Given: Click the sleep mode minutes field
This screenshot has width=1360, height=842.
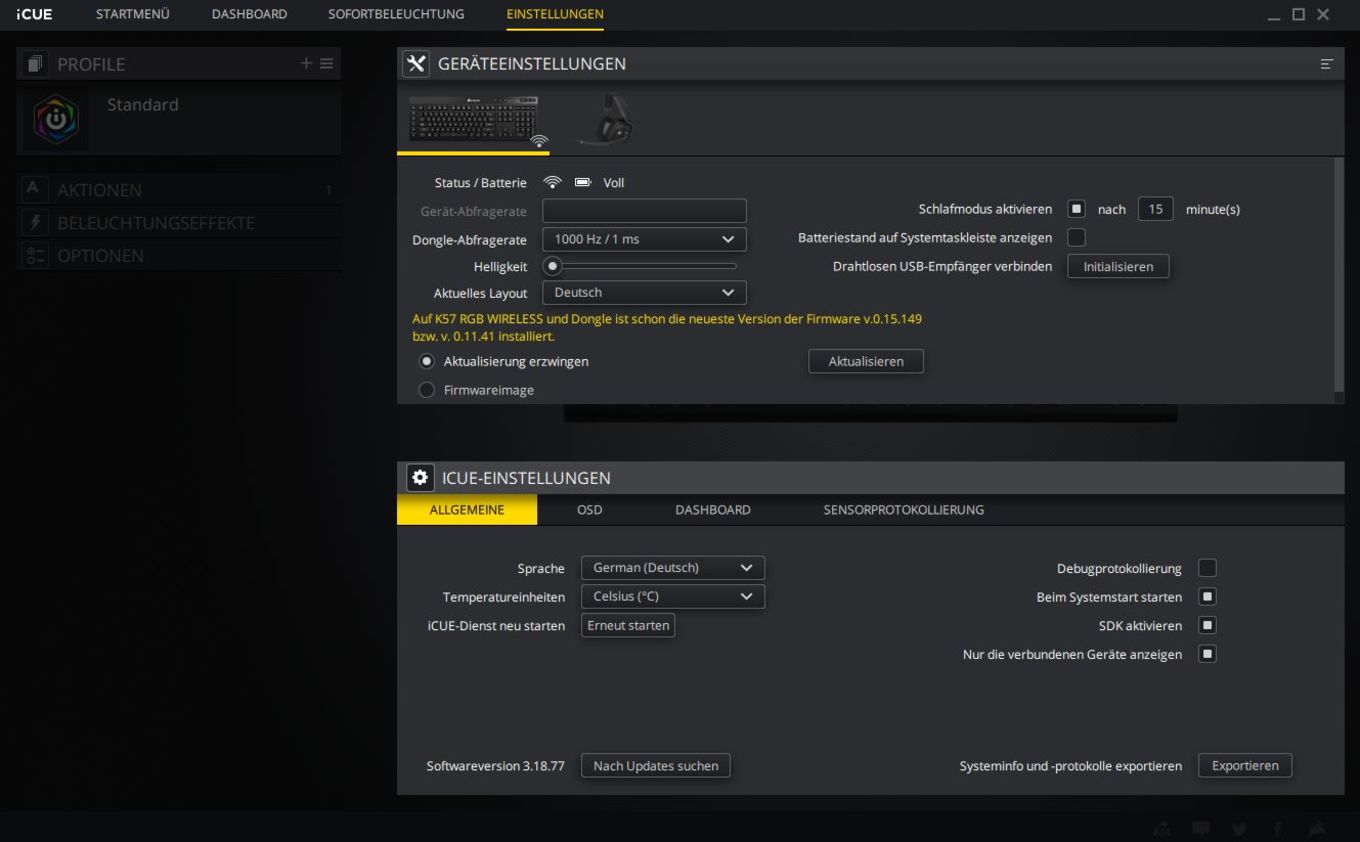Looking at the screenshot, I should (x=1156, y=209).
